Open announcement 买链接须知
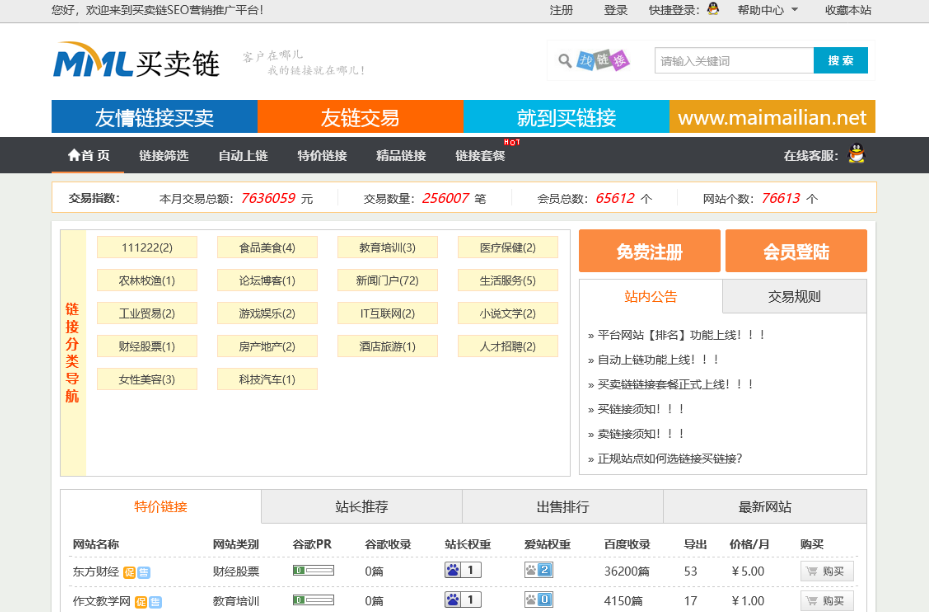This screenshot has width=931, height=612. [641, 409]
